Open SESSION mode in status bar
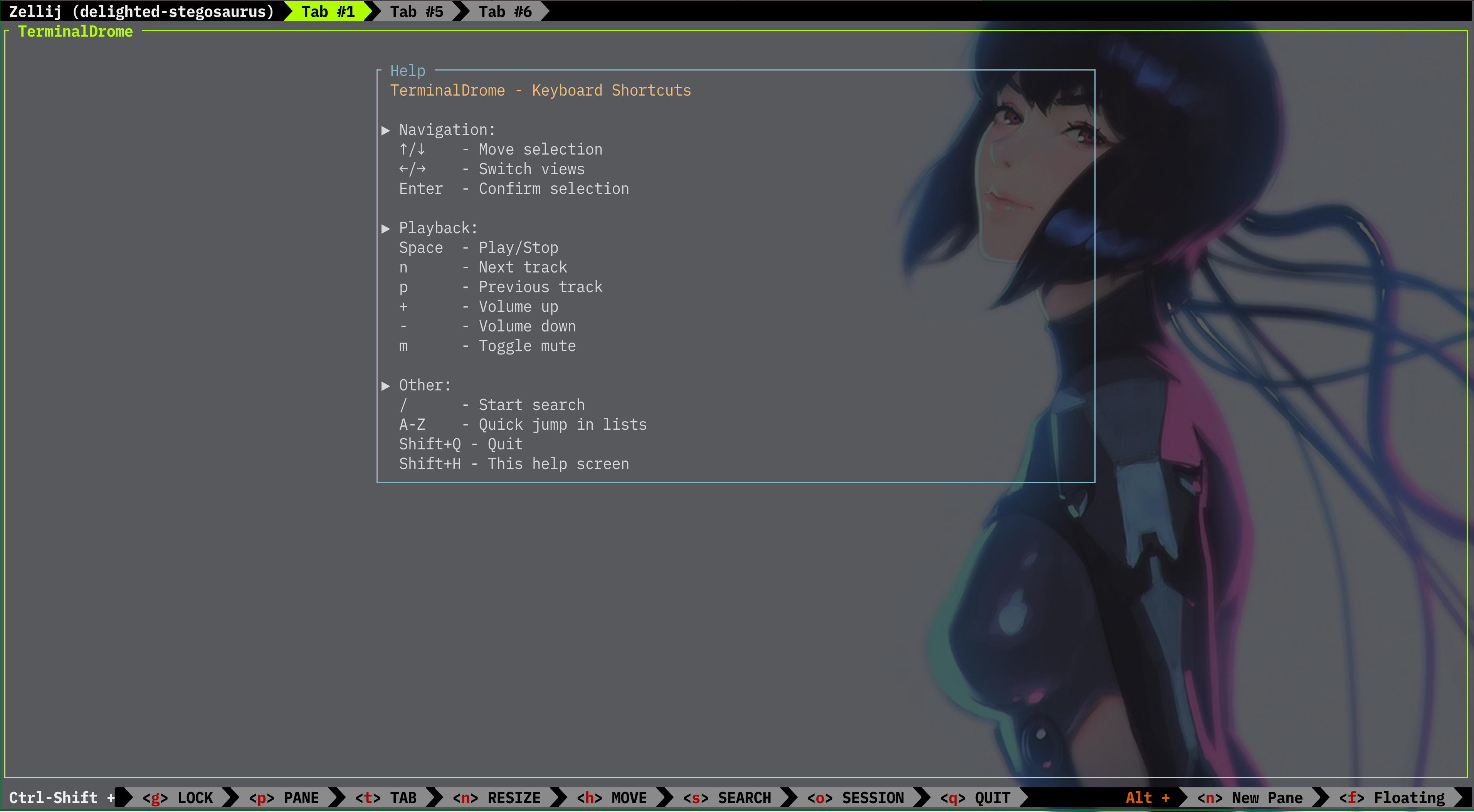 pyautogui.click(x=856, y=798)
